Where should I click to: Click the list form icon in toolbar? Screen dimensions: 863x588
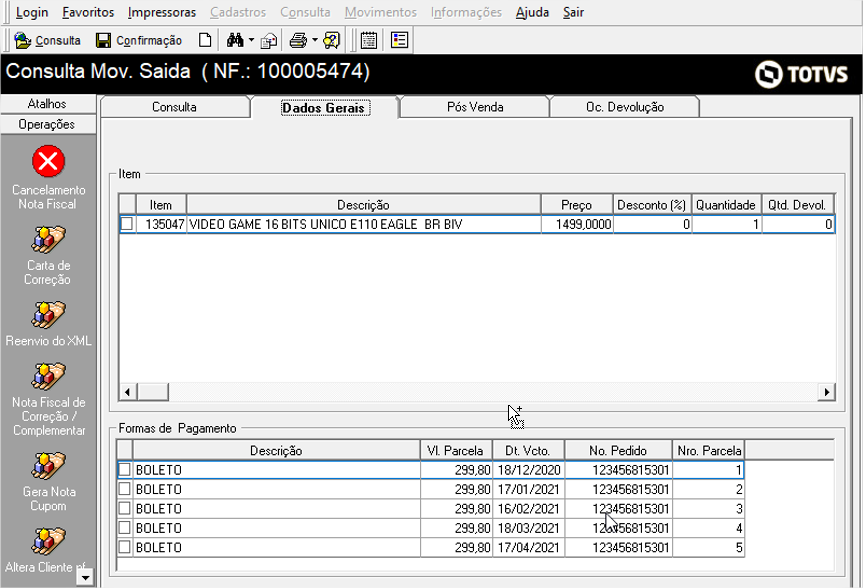point(399,40)
